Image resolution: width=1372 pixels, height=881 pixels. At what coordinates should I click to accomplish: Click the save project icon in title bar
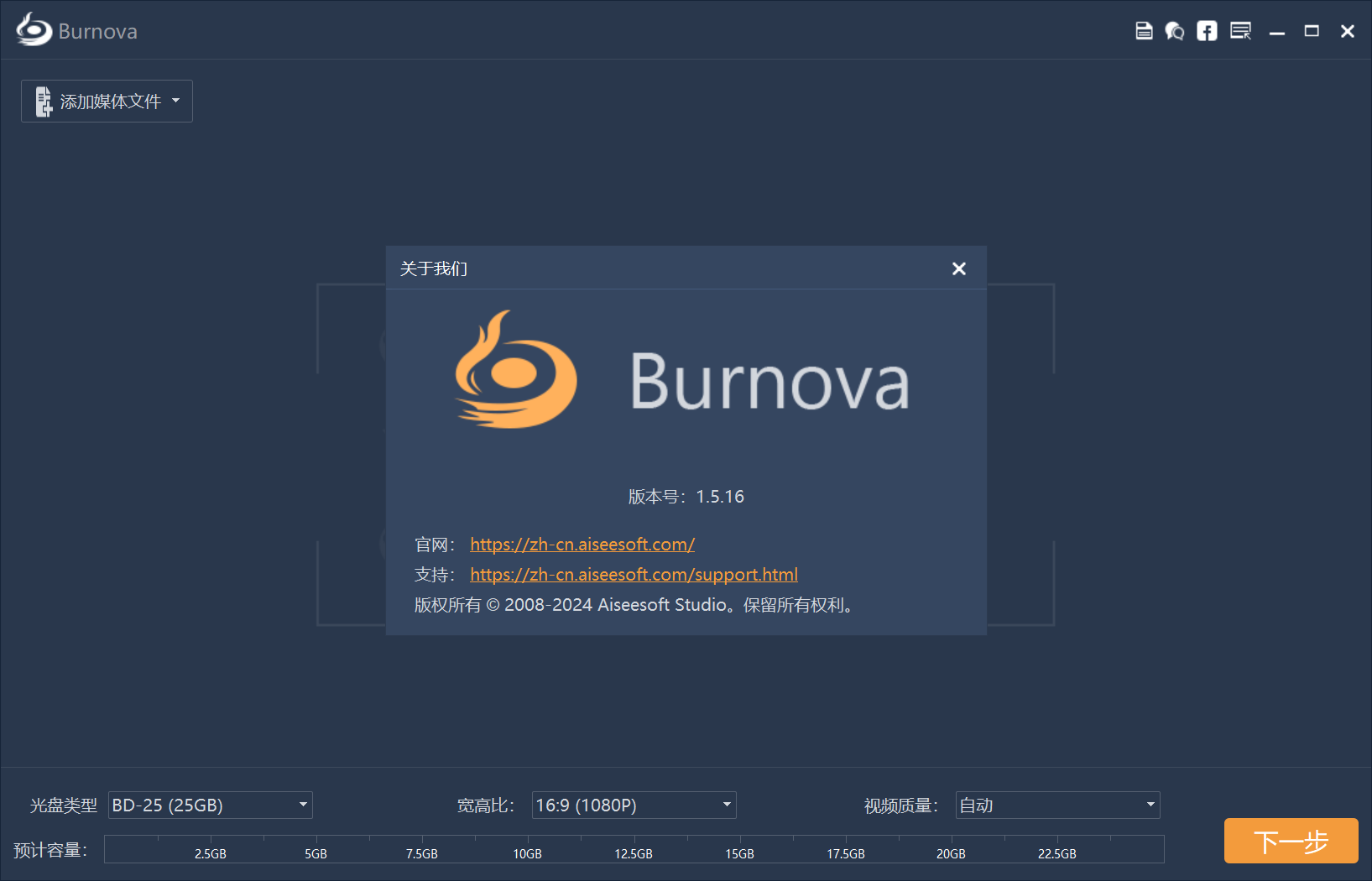1143,31
